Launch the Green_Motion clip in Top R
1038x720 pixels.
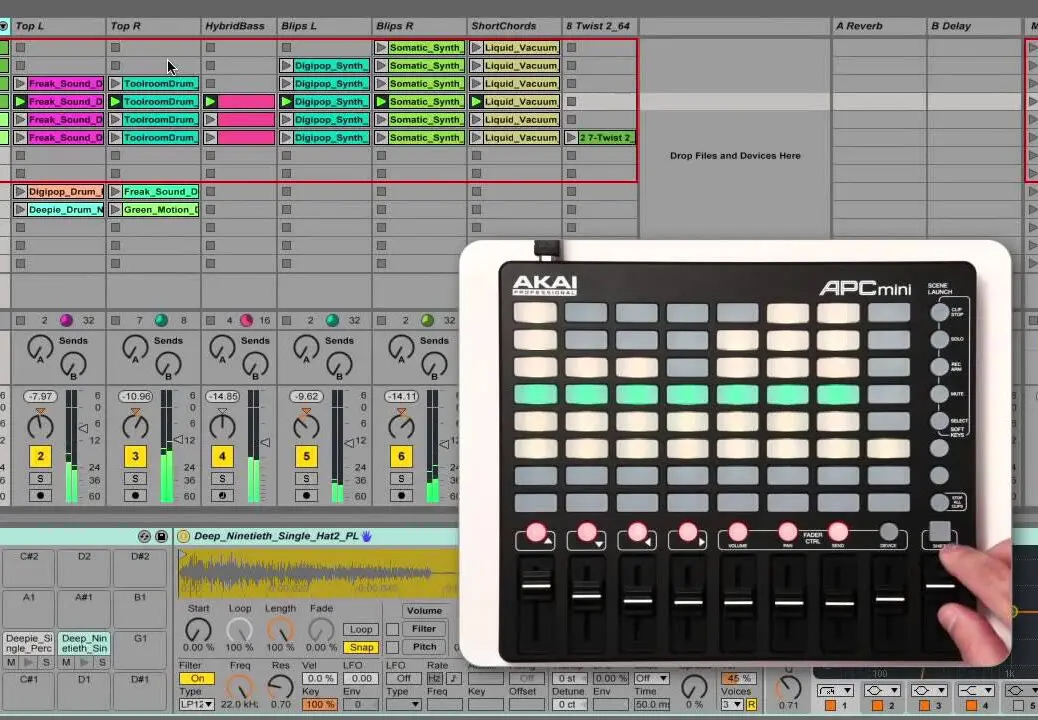(x=115, y=210)
